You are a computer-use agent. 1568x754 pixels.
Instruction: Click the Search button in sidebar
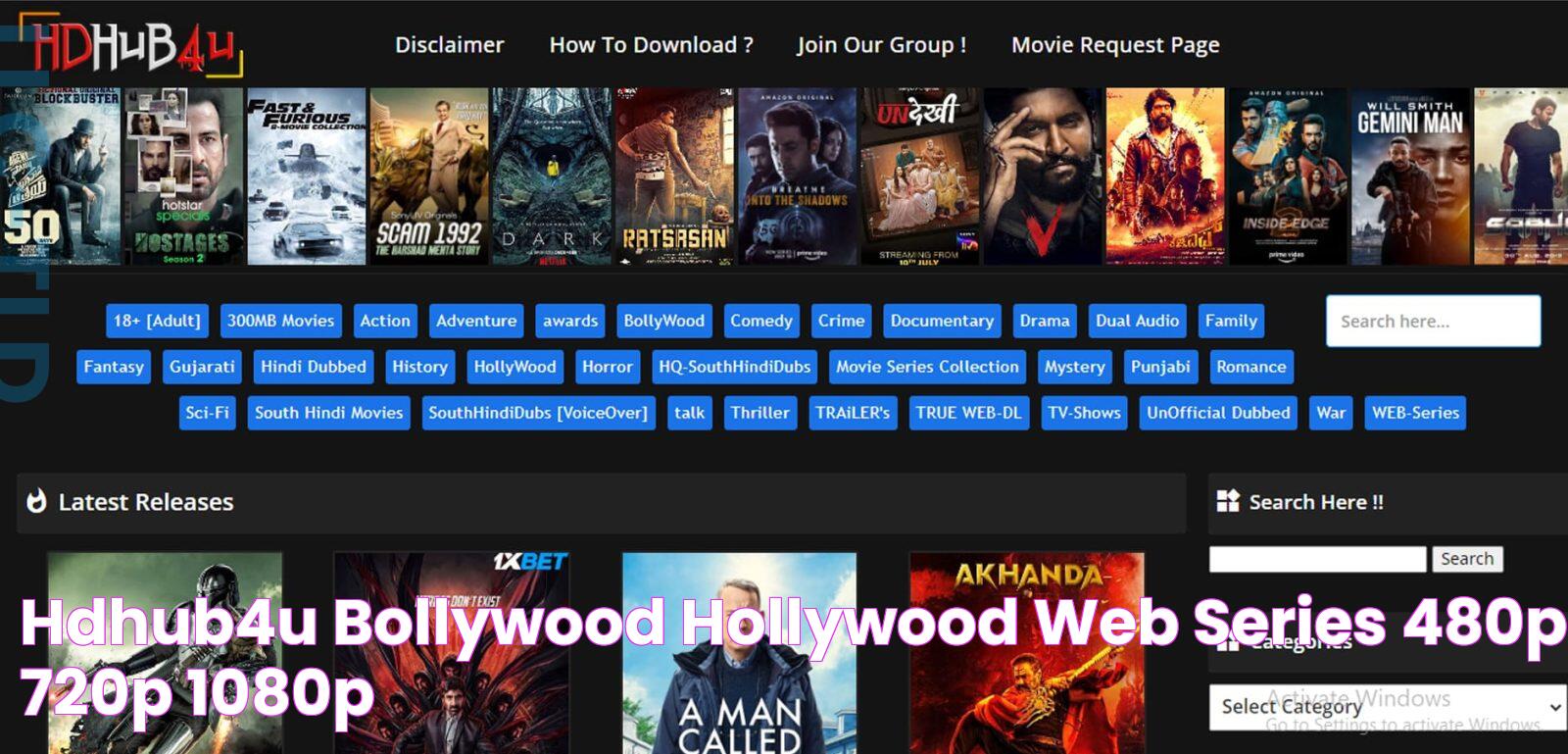[x=1467, y=559]
